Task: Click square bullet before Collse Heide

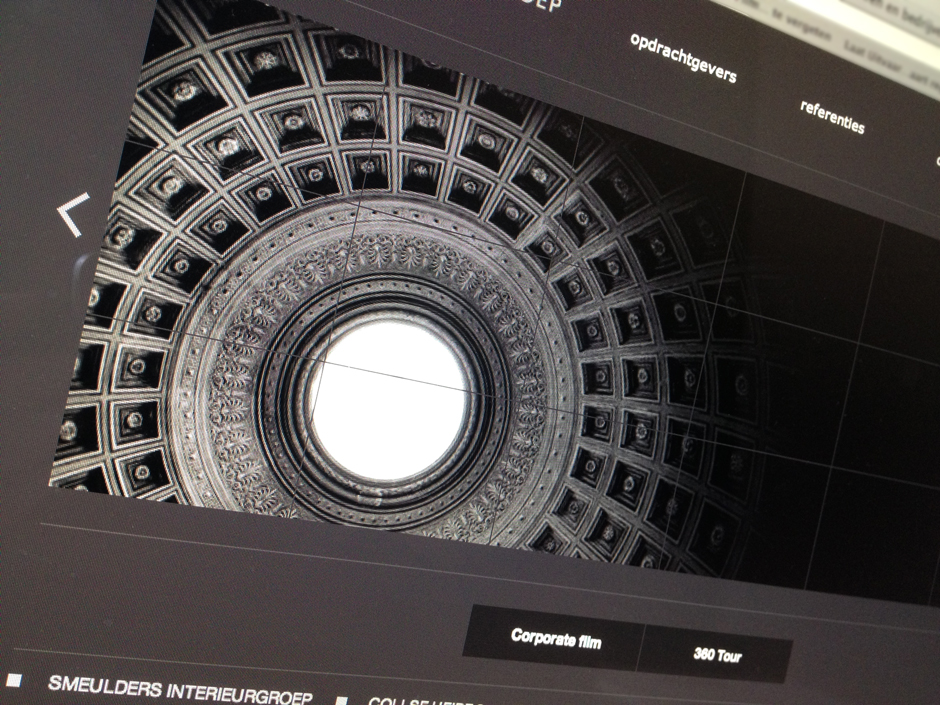Action: point(342,701)
